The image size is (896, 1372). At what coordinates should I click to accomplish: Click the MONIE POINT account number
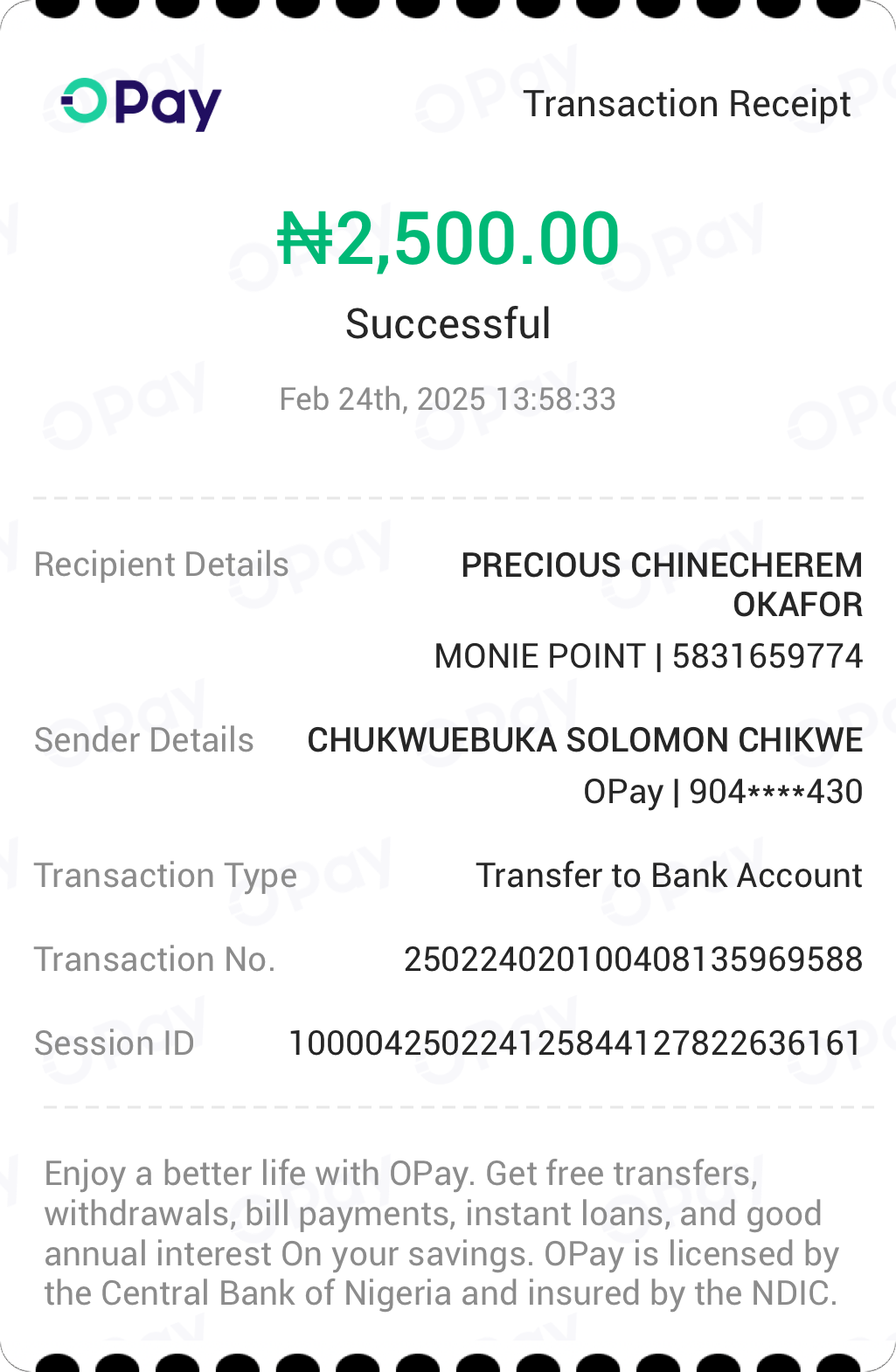649,656
